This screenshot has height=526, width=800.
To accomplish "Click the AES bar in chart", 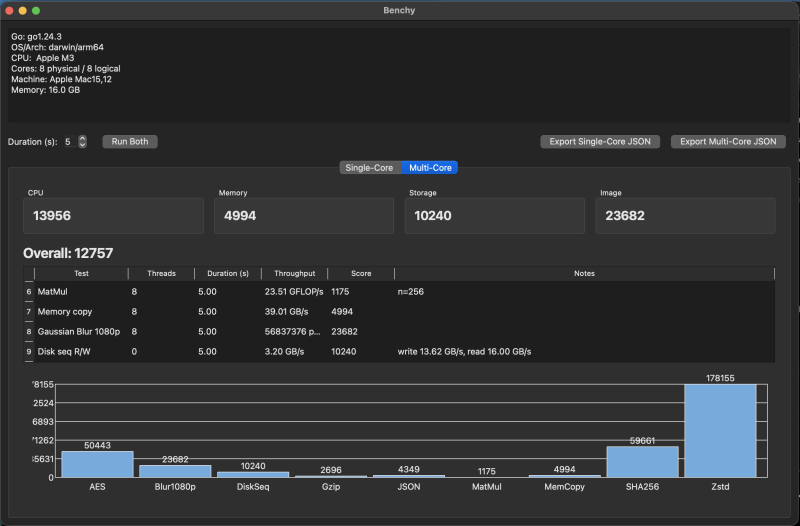I will (x=97, y=464).
